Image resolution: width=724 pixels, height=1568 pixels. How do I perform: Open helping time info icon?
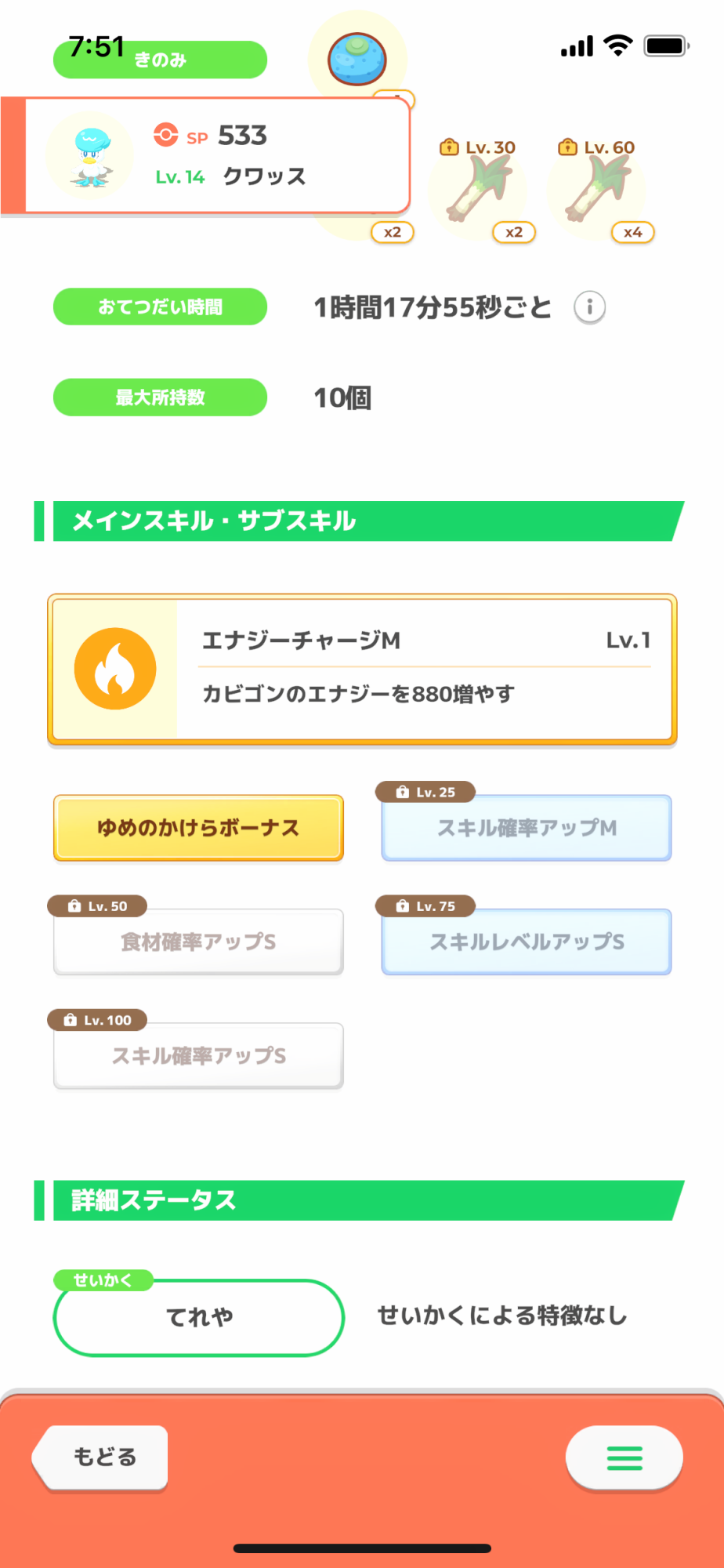coord(589,307)
